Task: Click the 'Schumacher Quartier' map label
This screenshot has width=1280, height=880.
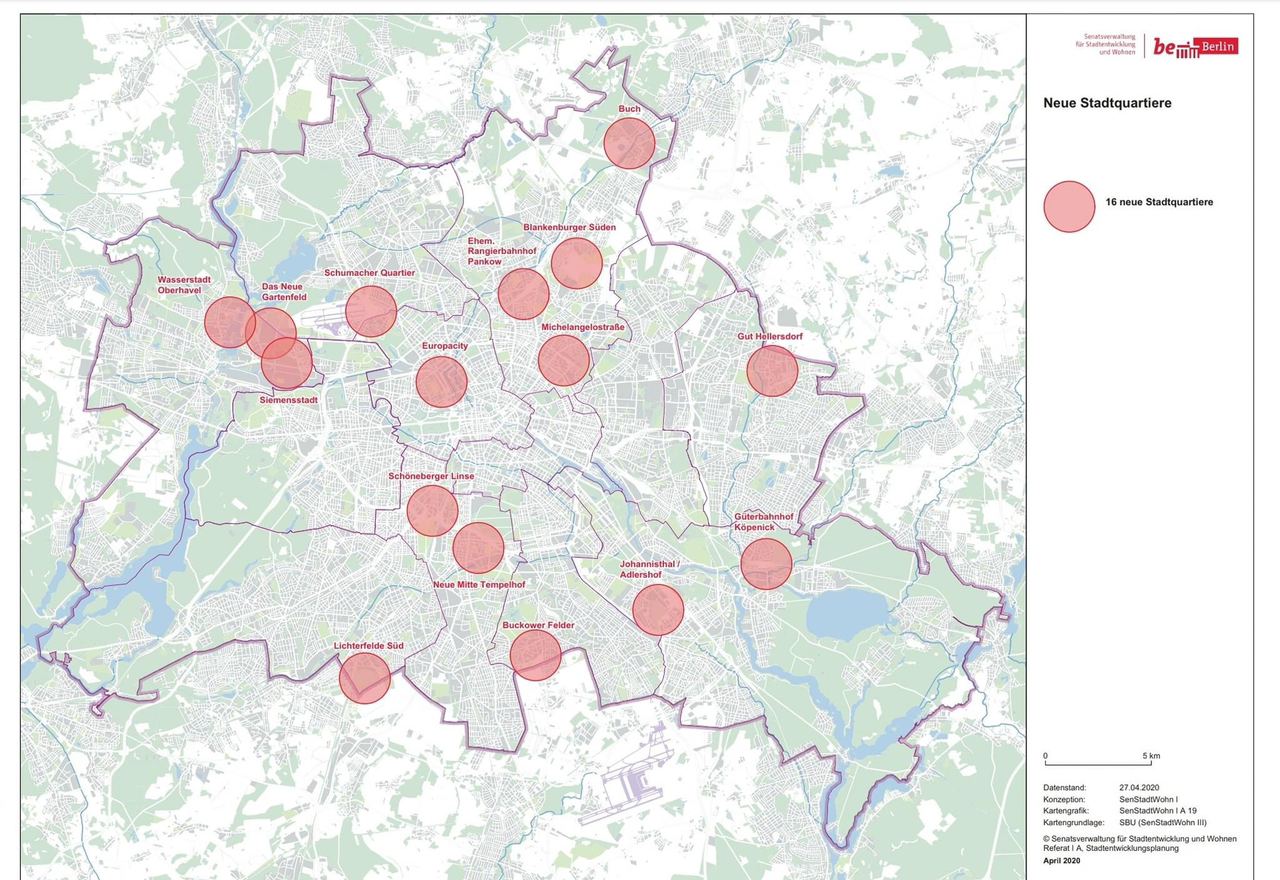Action: coord(369,272)
